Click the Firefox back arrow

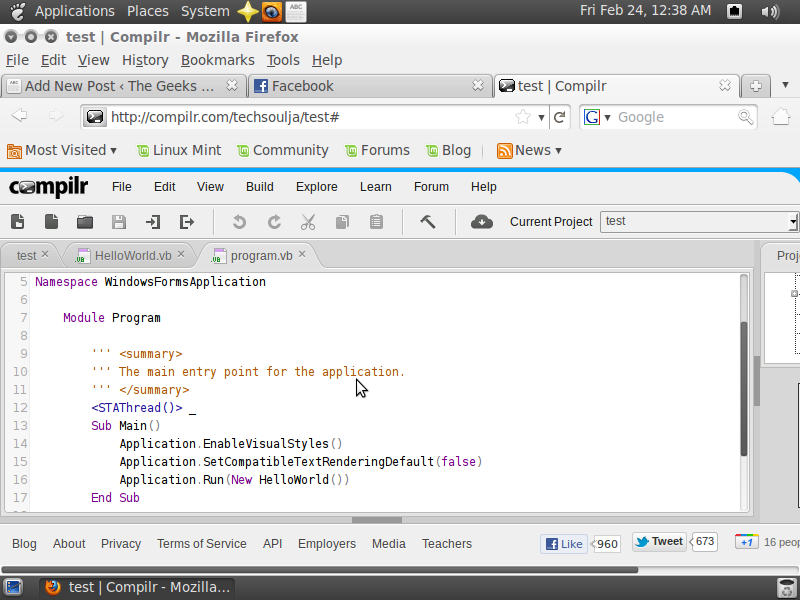(x=19, y=116)
